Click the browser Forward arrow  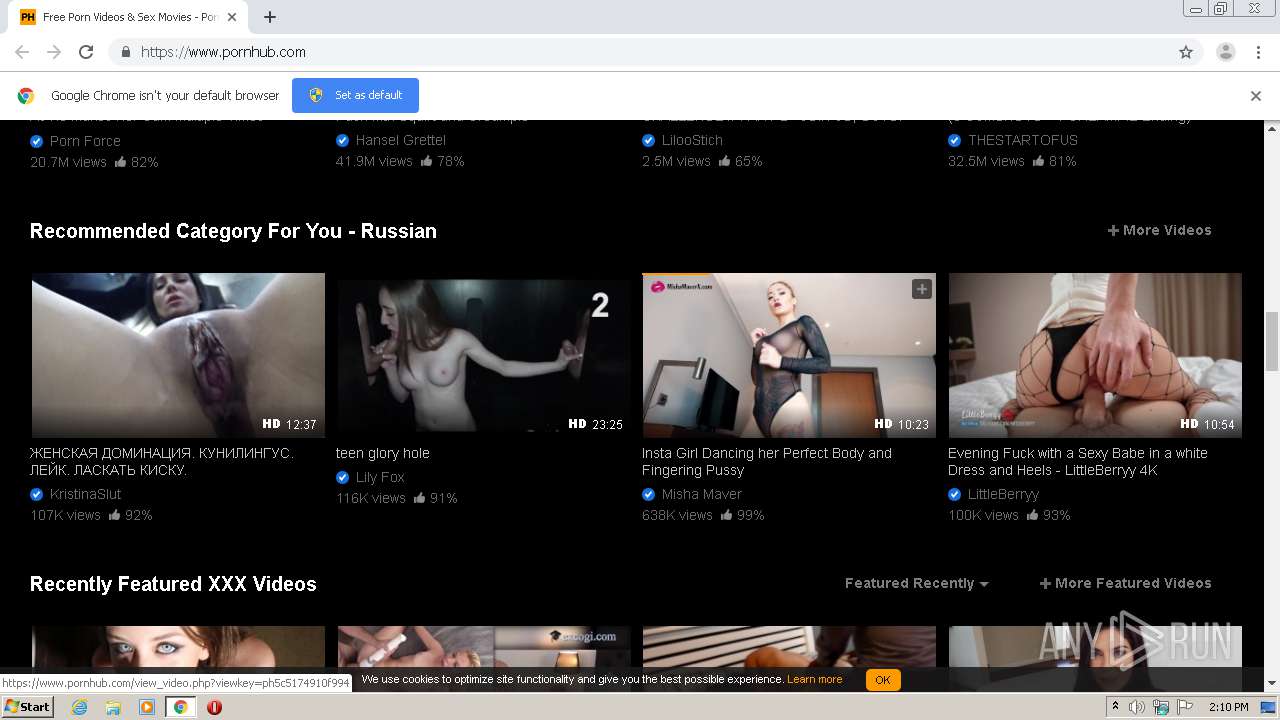pyautogui.click(x=54, y=52)
